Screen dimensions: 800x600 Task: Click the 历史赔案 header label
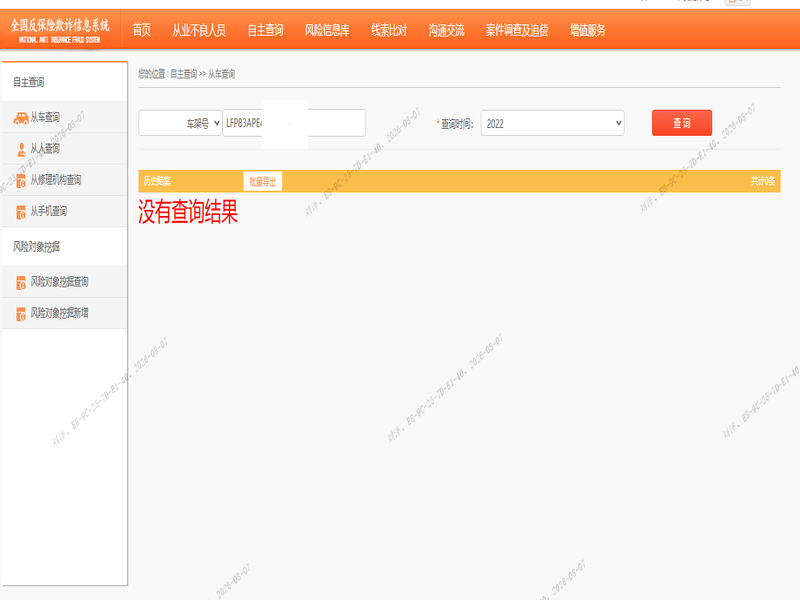(157, 181)
